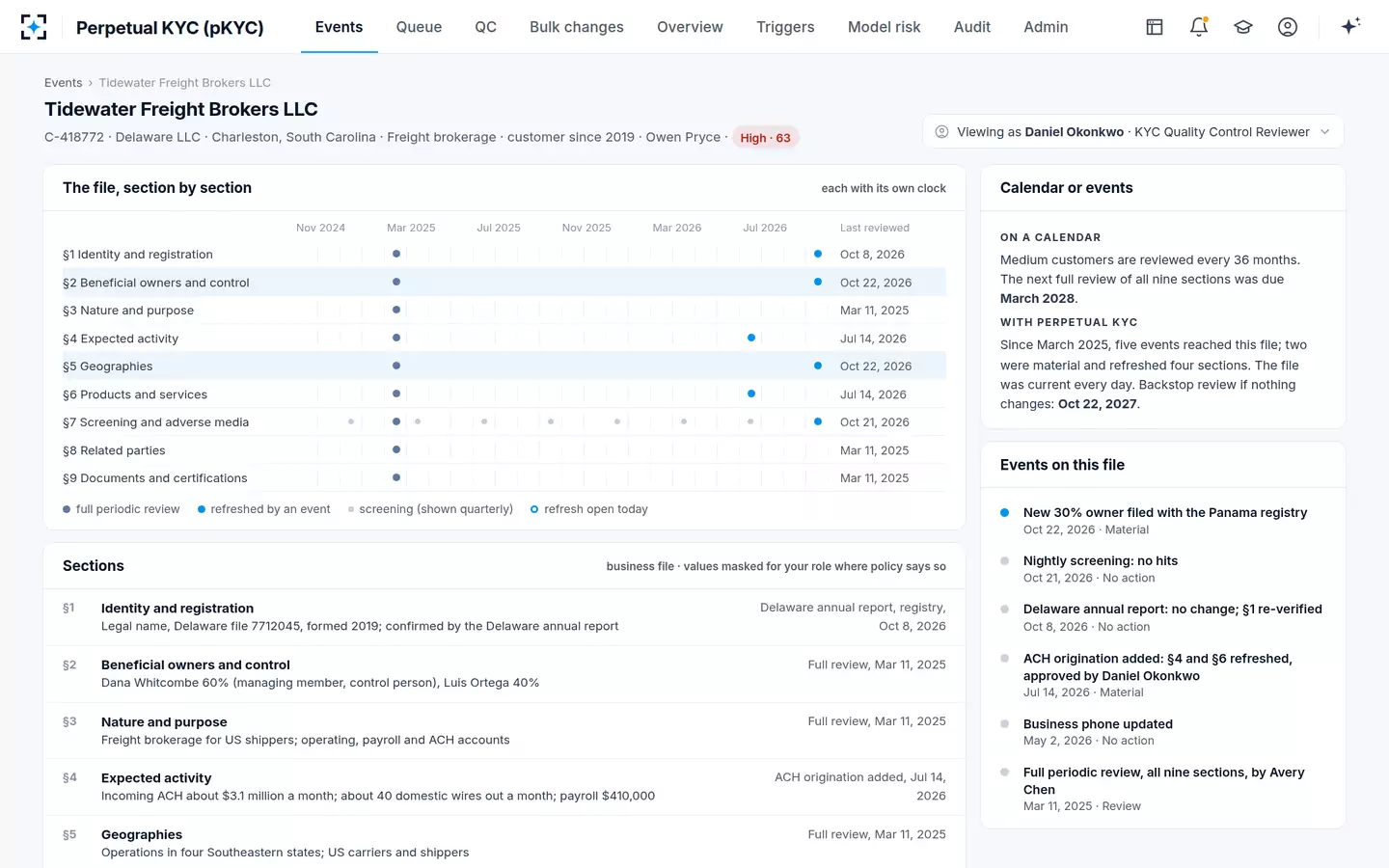The image size is (1389, 868).
Task: Navigate to the Model risk tab
Action: [x=885, y=27]
